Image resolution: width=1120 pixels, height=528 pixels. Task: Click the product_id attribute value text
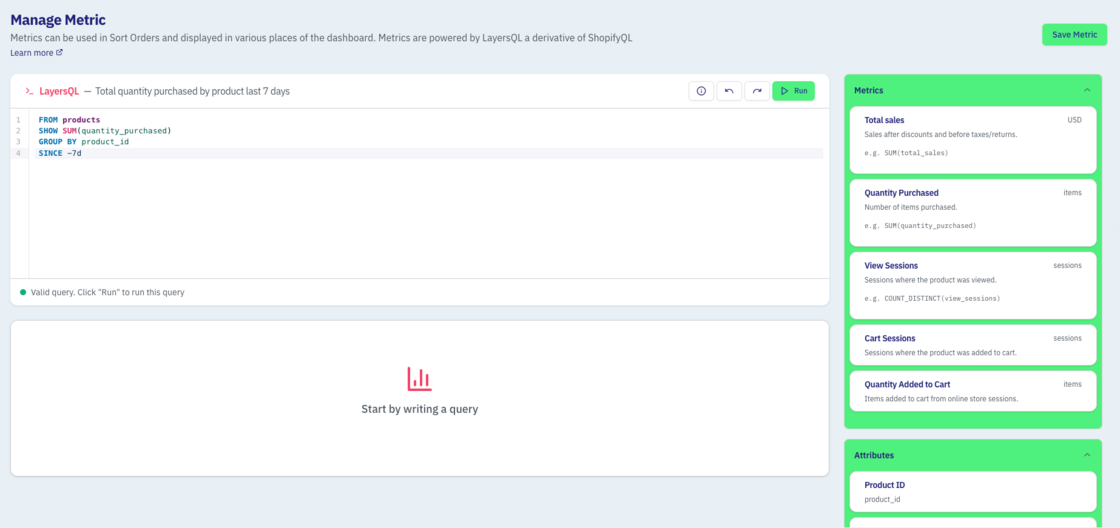[882, 499]
